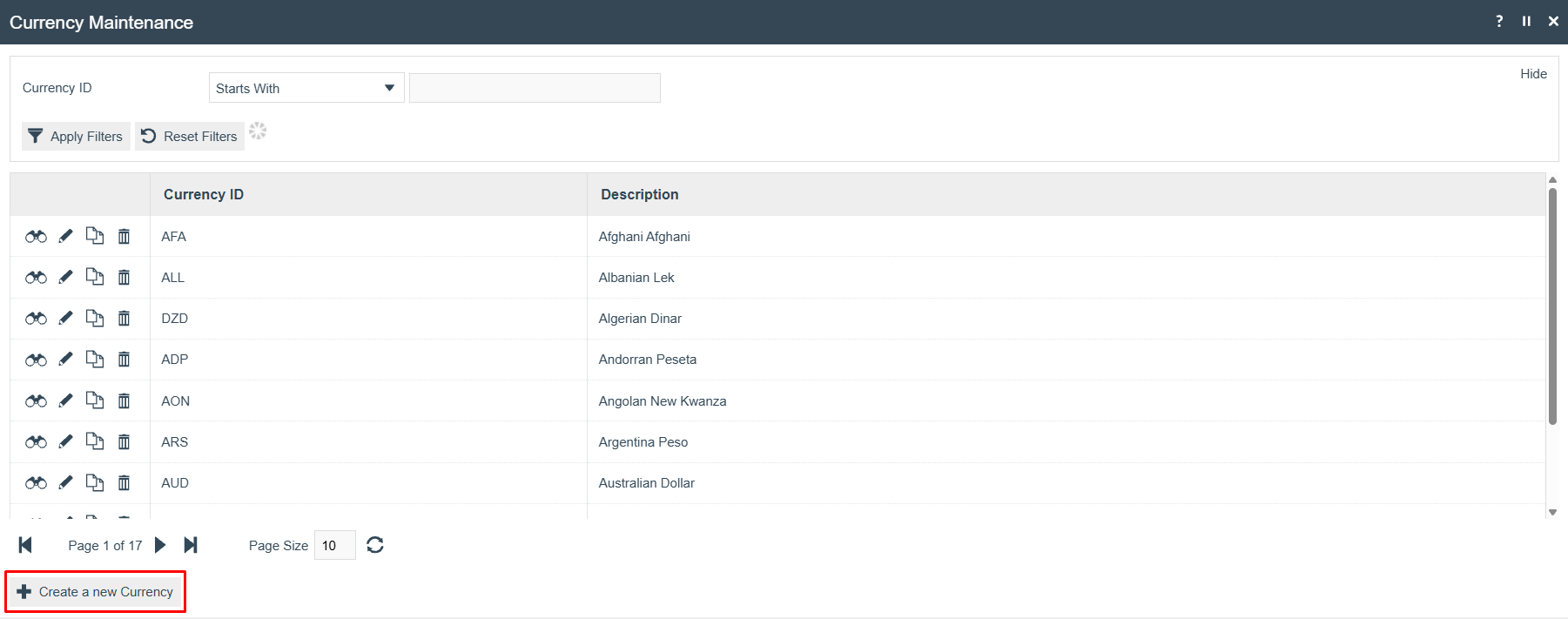Screen dimensions: 1568x619
Task: View details of the AFA currency row
Action: pyautogui.click(x=36, y=237)
